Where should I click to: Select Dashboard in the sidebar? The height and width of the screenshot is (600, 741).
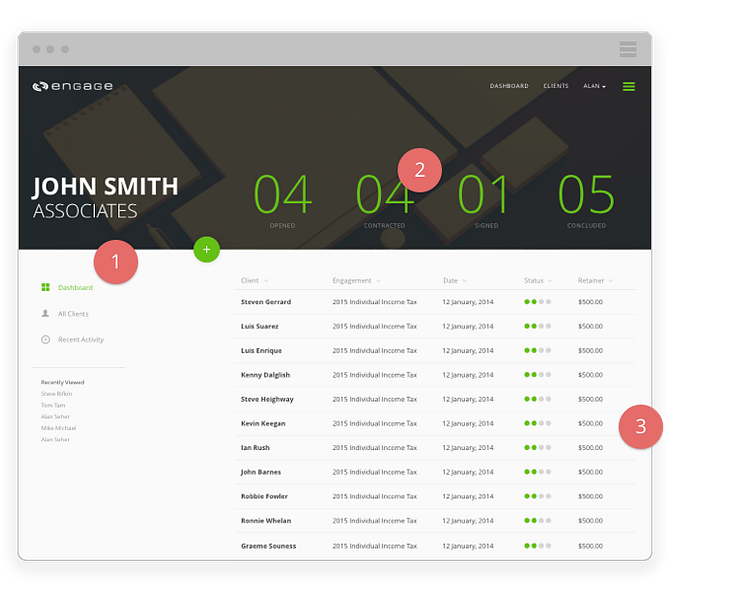click(x=75, y=287)
